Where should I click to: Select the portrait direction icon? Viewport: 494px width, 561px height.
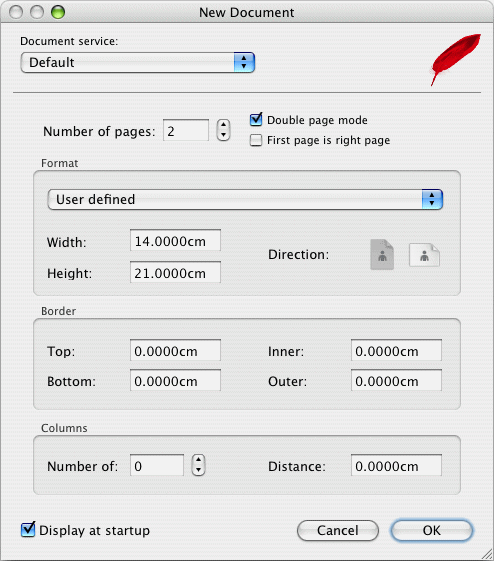(x=382, y=254)
